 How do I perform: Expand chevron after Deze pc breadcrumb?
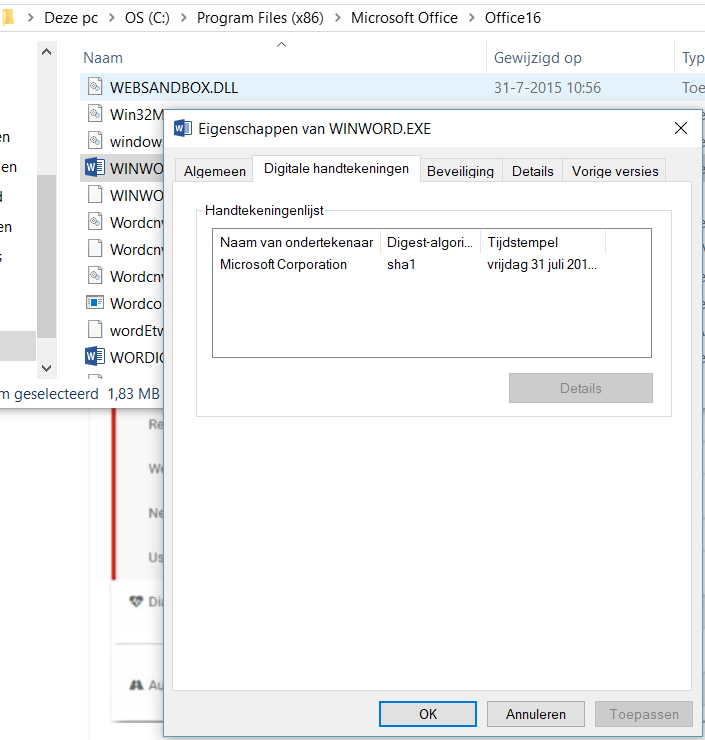click(x=112, y=18)
